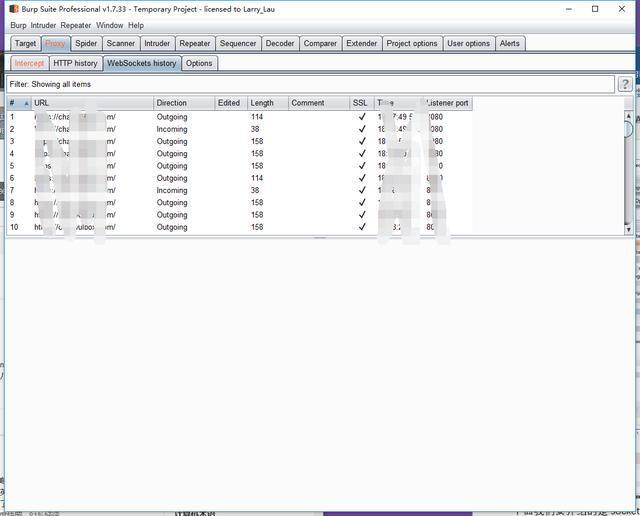Open the Intruder menu in the menu bar

pyautogui.click(x=43, y=25)
